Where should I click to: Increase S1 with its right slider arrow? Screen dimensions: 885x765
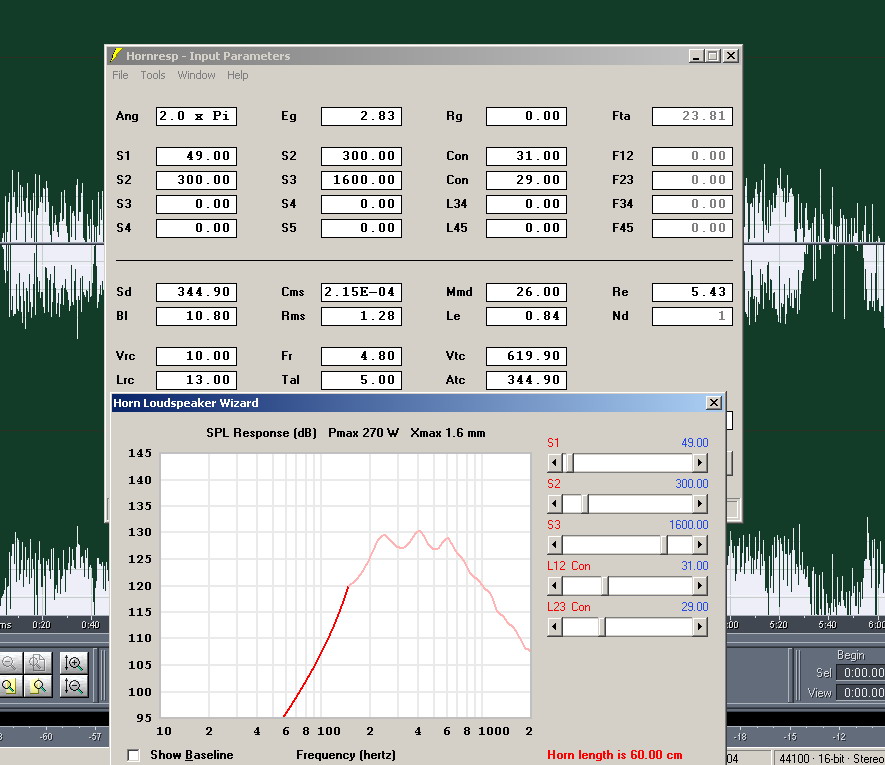click(x=700, y=463)
